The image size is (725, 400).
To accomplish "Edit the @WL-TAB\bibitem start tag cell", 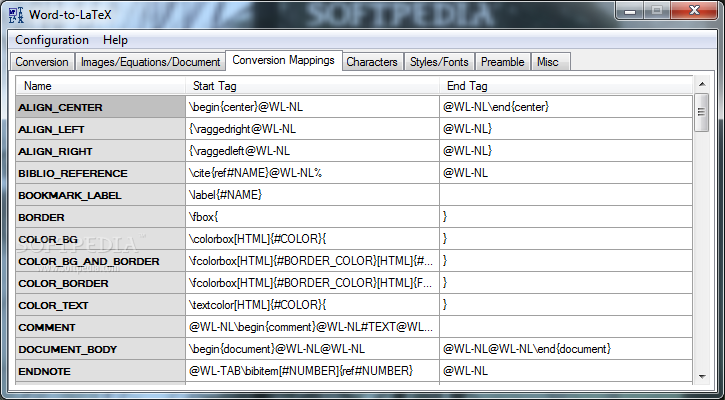I will [313, 371].
